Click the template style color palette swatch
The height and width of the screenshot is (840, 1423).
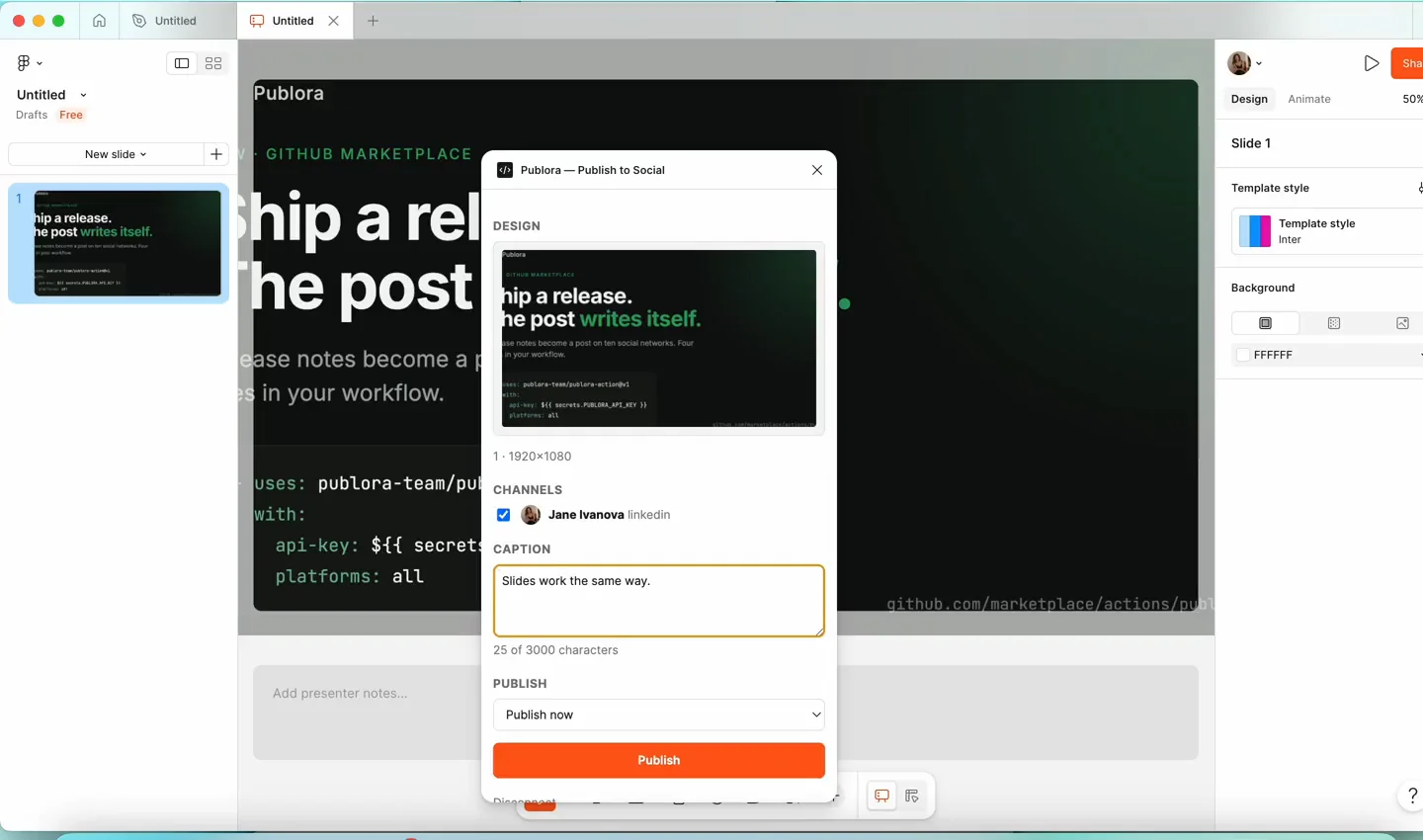click(1255, 231)
